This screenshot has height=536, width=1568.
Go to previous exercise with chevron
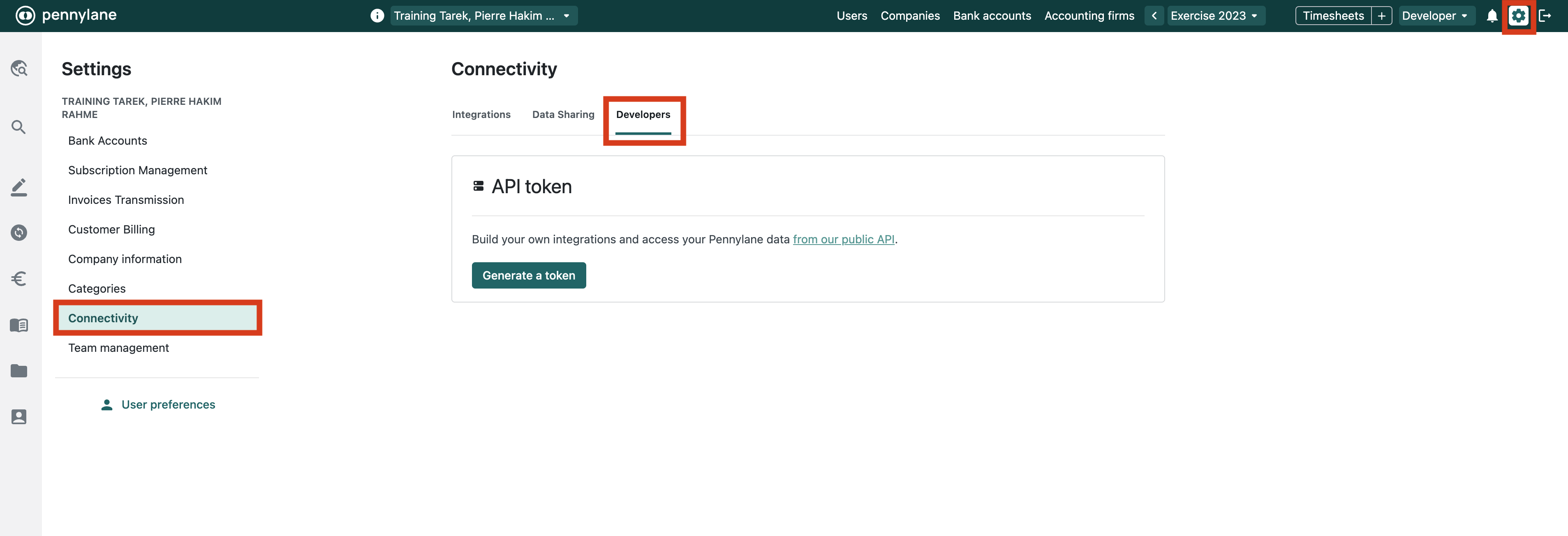pyautogui.click(x=1154, y=16)
